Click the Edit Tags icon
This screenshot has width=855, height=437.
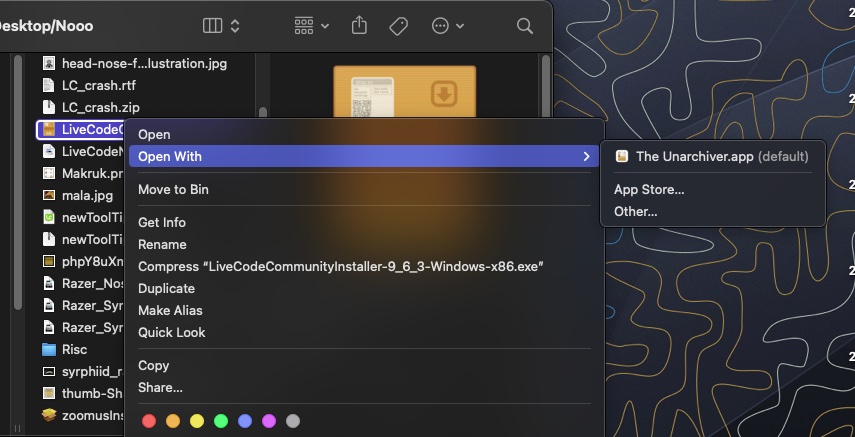pos(399,26)
